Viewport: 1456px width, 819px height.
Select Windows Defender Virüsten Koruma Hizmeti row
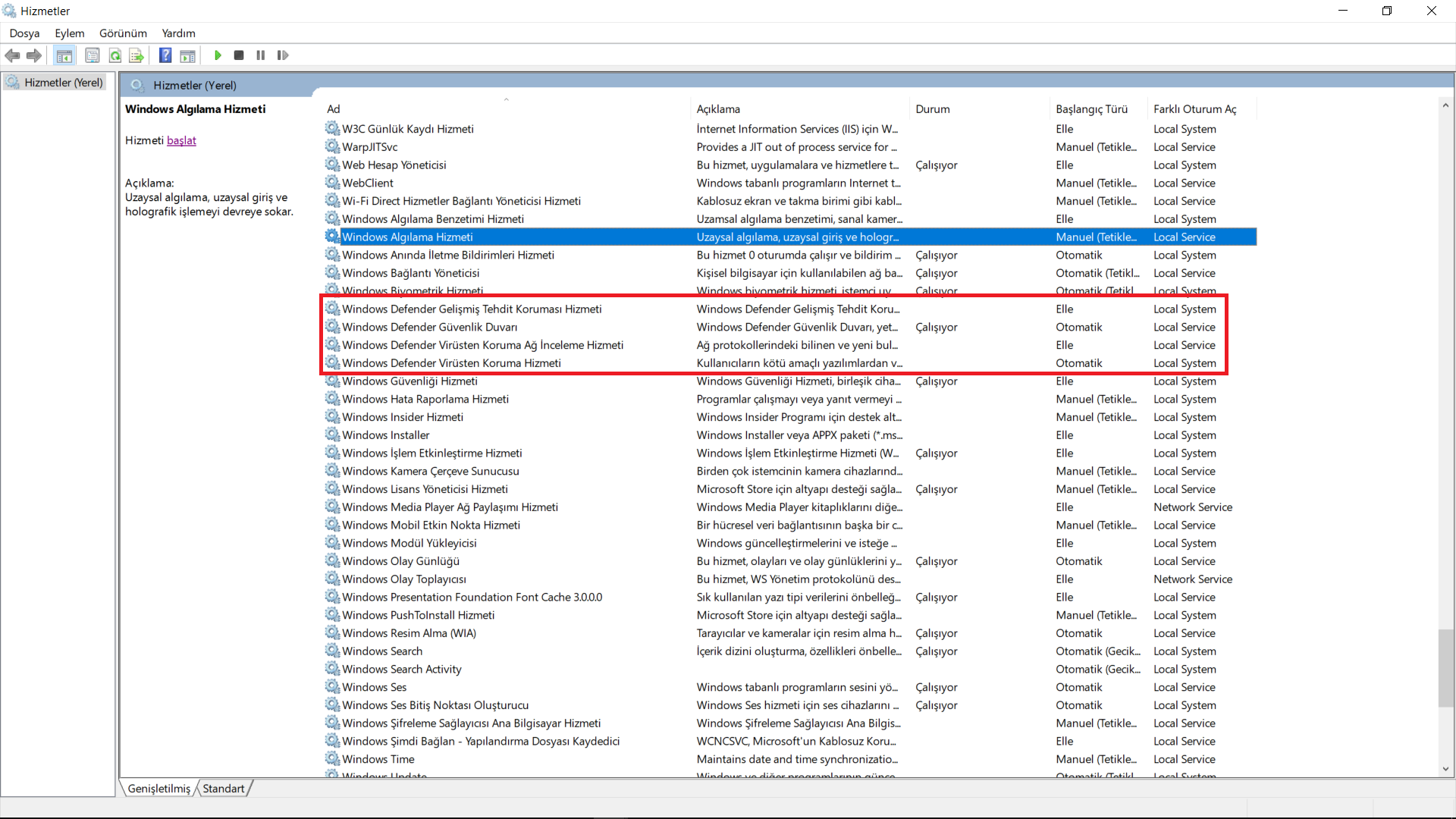pyautogui.click(x=789, y=363)
